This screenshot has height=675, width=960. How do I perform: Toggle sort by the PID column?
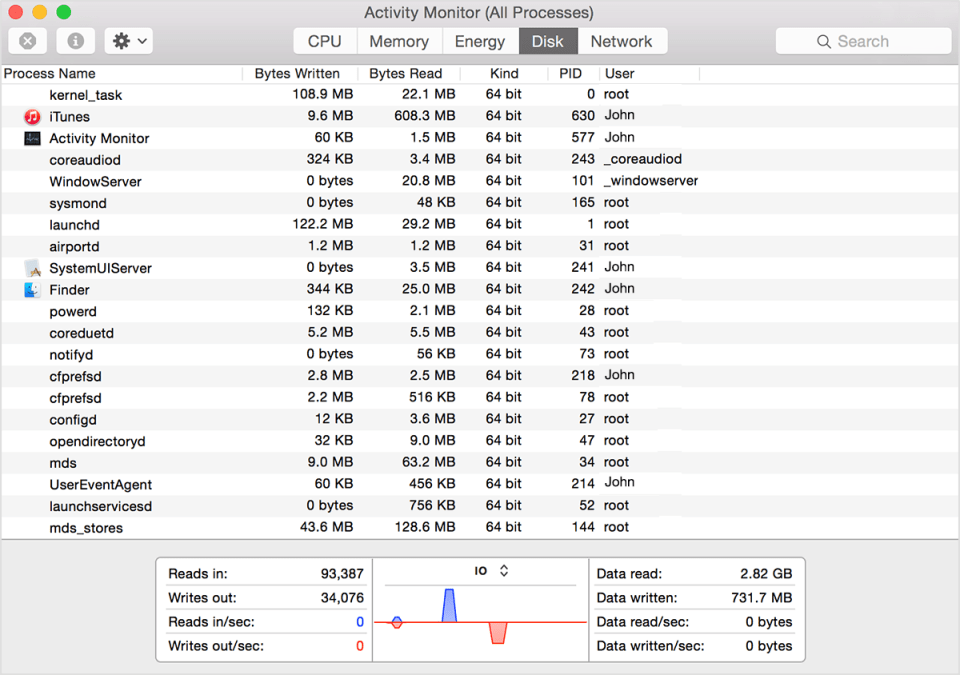571,73
